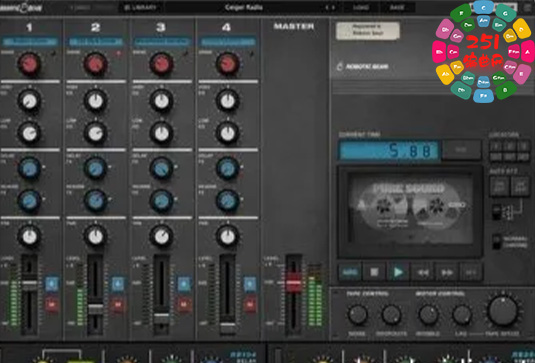Screen dimensions: 535x363
Task: Open channel 3 blue sample selector
Action: point(162,42)
